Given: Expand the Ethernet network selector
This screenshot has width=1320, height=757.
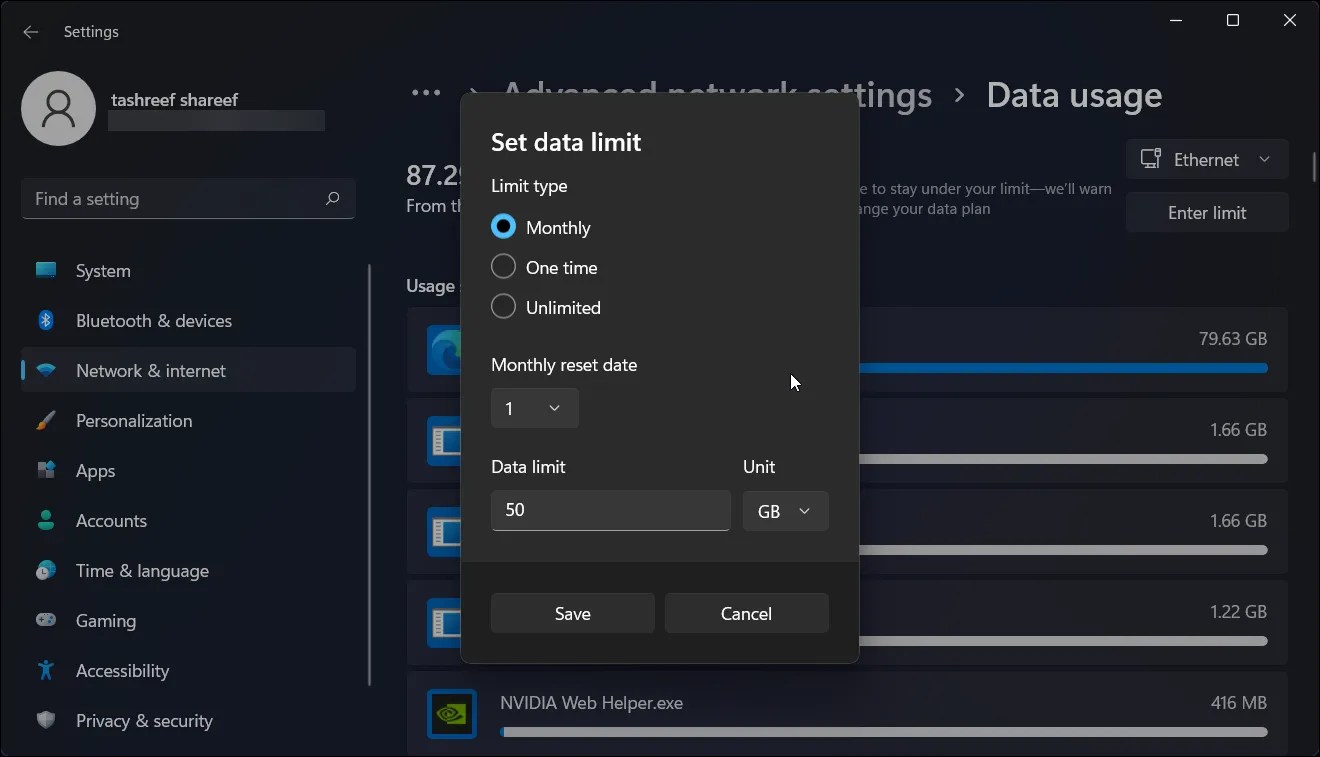Looking at the screenshot, I should (1207, 159).
